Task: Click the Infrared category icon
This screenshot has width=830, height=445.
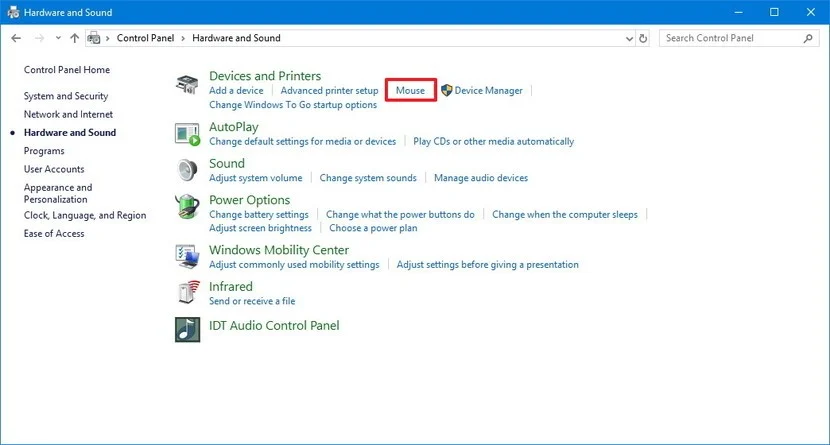Action: point(187,293)
